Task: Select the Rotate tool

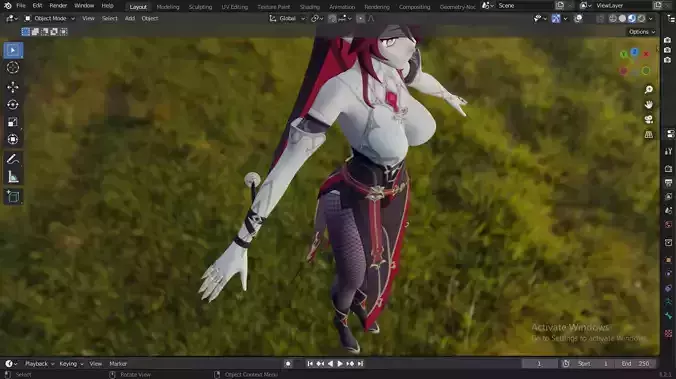Action: (13, 104)
